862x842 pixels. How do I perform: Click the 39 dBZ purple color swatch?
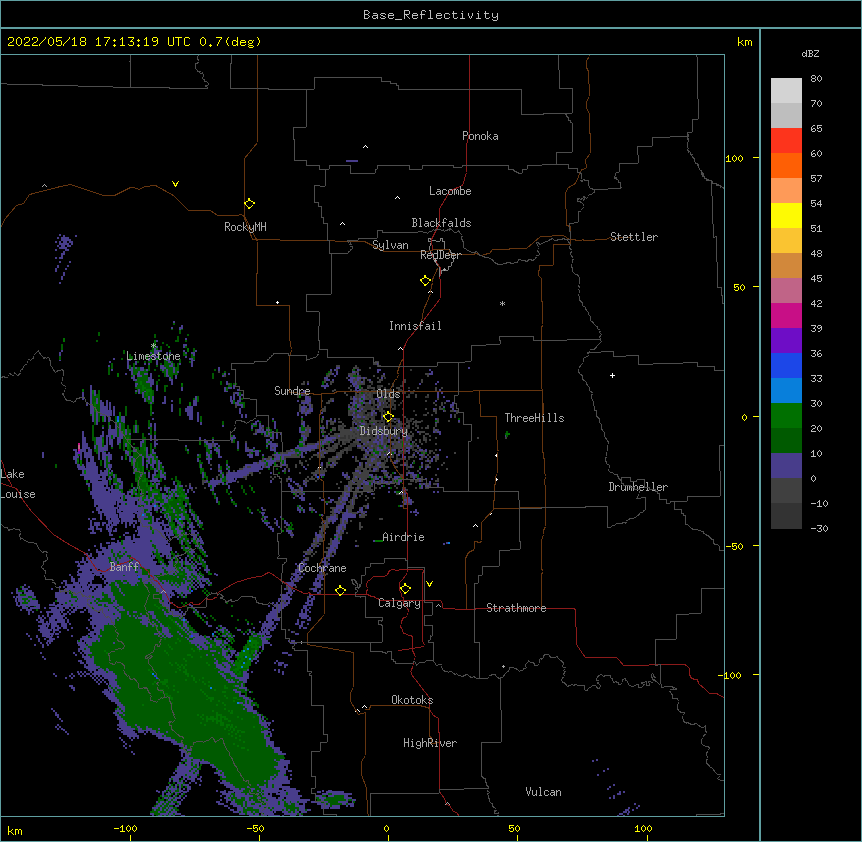786,340
